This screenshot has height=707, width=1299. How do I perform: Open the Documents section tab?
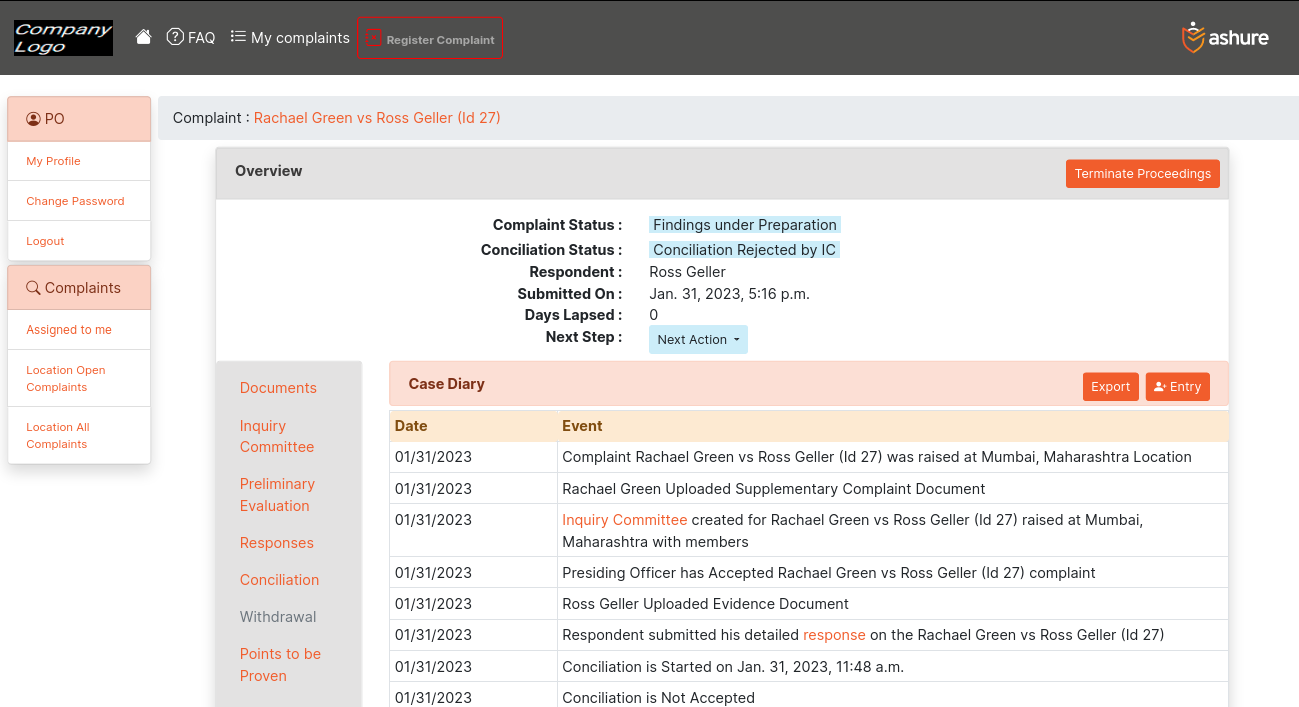278,388
